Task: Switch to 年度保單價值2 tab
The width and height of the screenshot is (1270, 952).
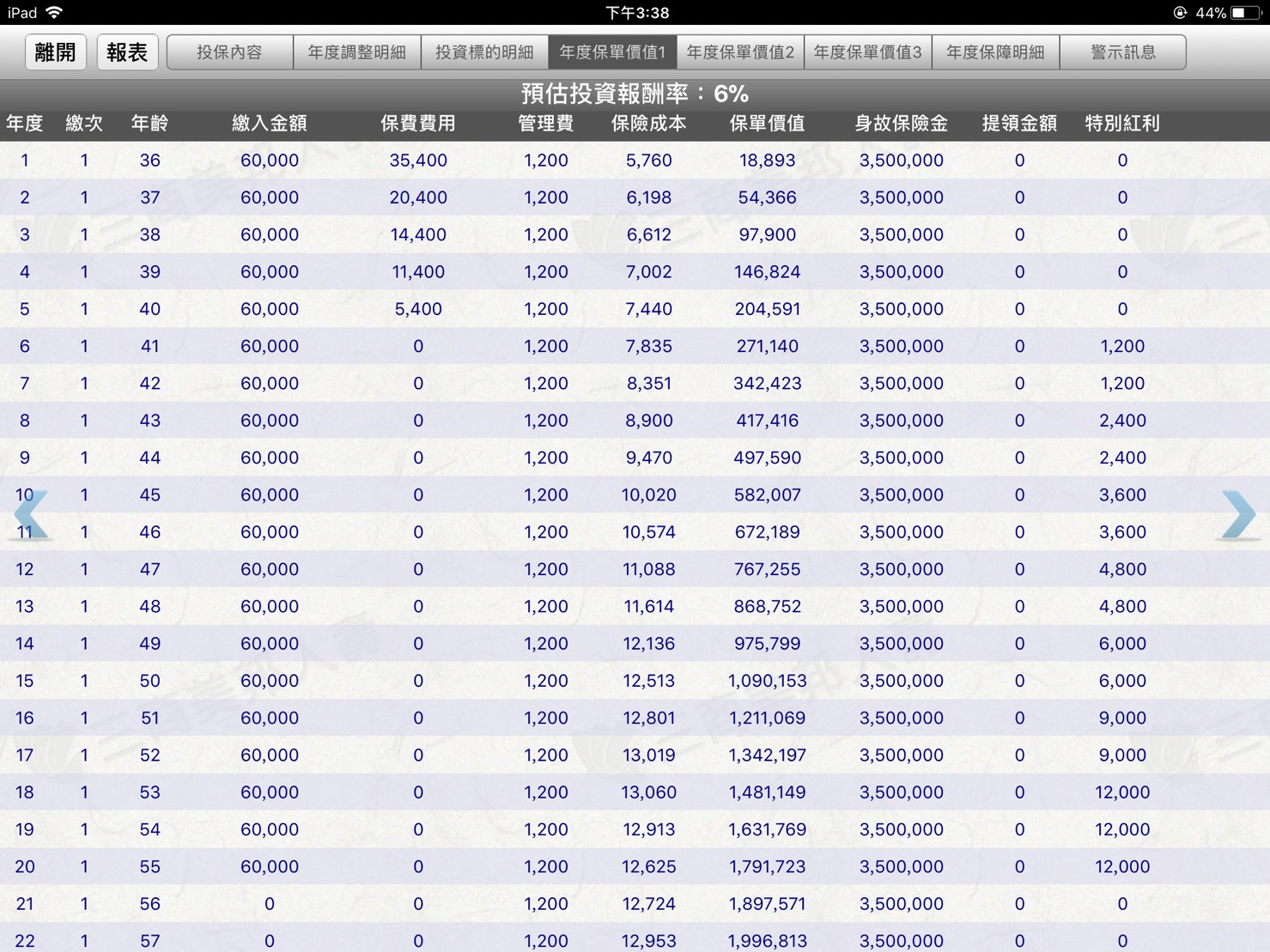Action: click(740, 52)
